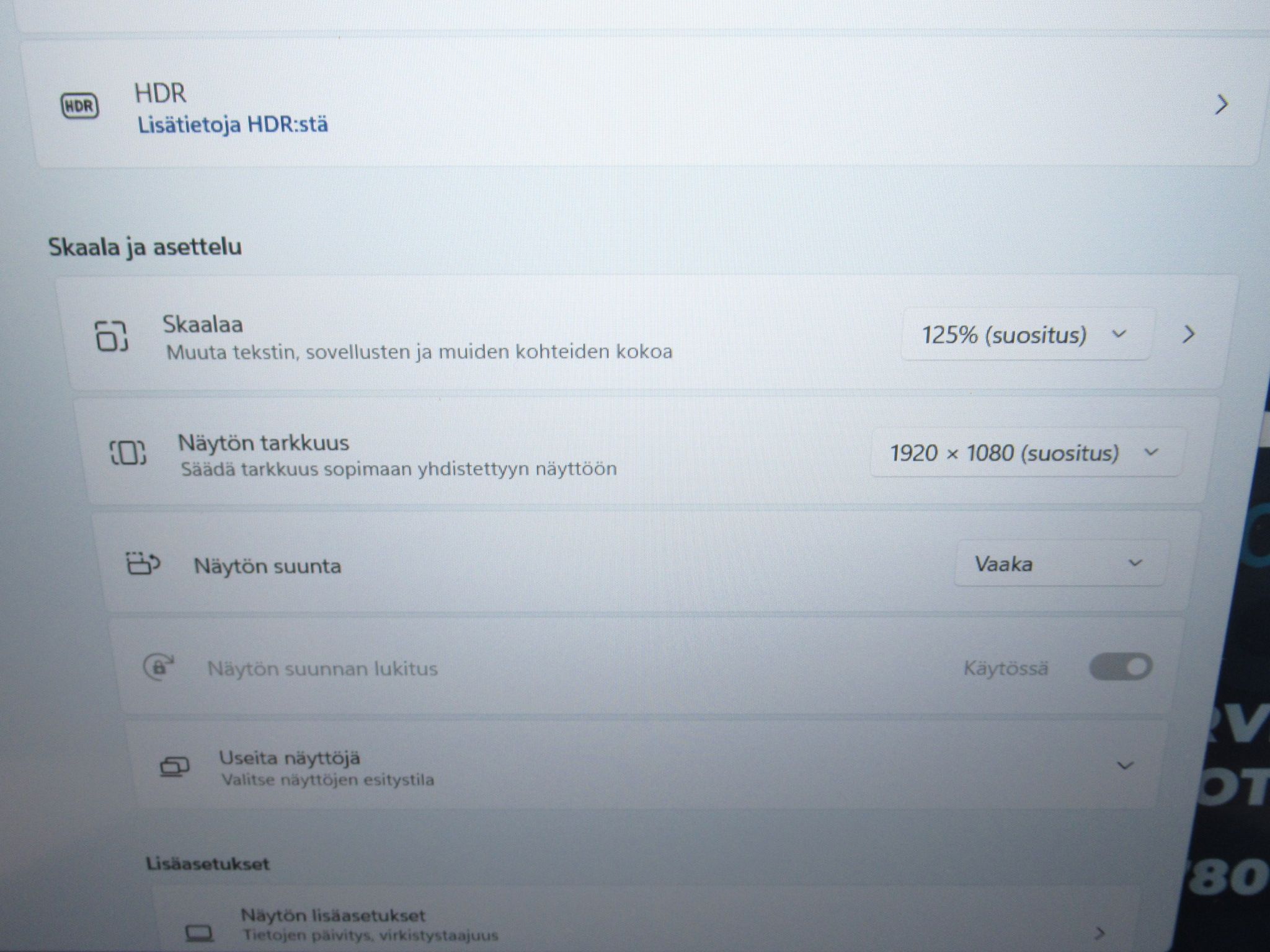Viewport: 1270px width, 952px height.
Task: Click the Näytön tarkkuus row label
Action: (264, 443)
